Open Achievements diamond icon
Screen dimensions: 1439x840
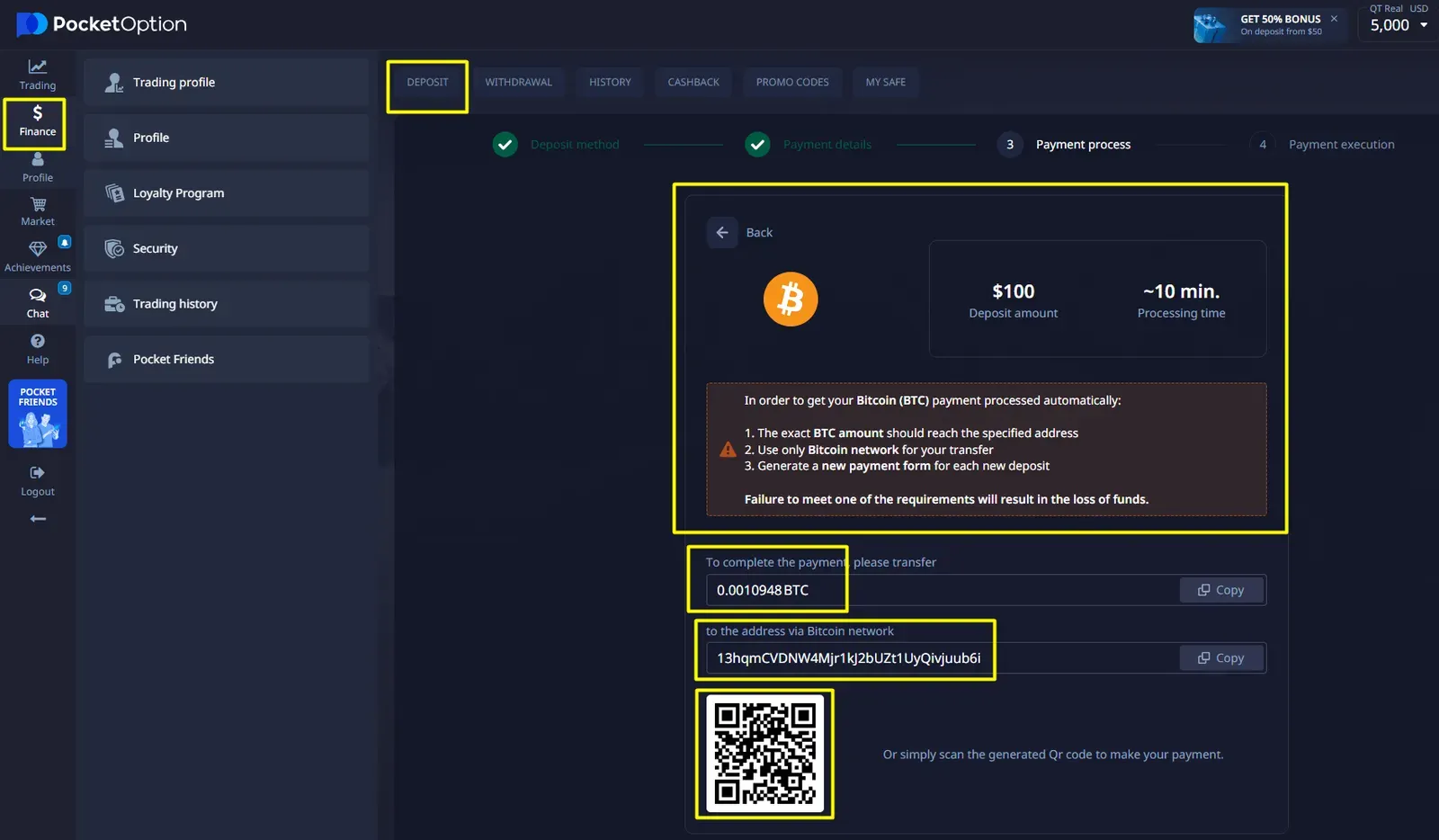(x=37, y=249)
